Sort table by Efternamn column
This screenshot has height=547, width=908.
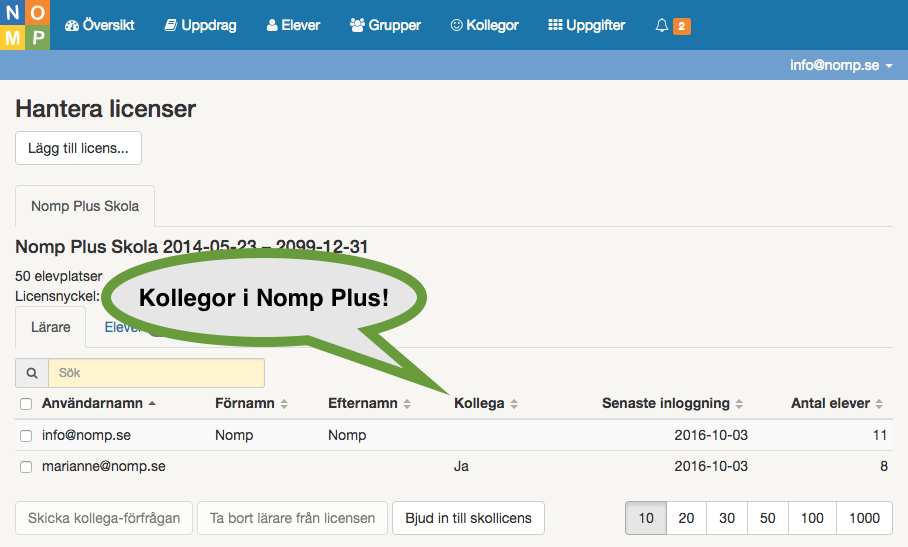pyautogui.click(x=369, y=403)
